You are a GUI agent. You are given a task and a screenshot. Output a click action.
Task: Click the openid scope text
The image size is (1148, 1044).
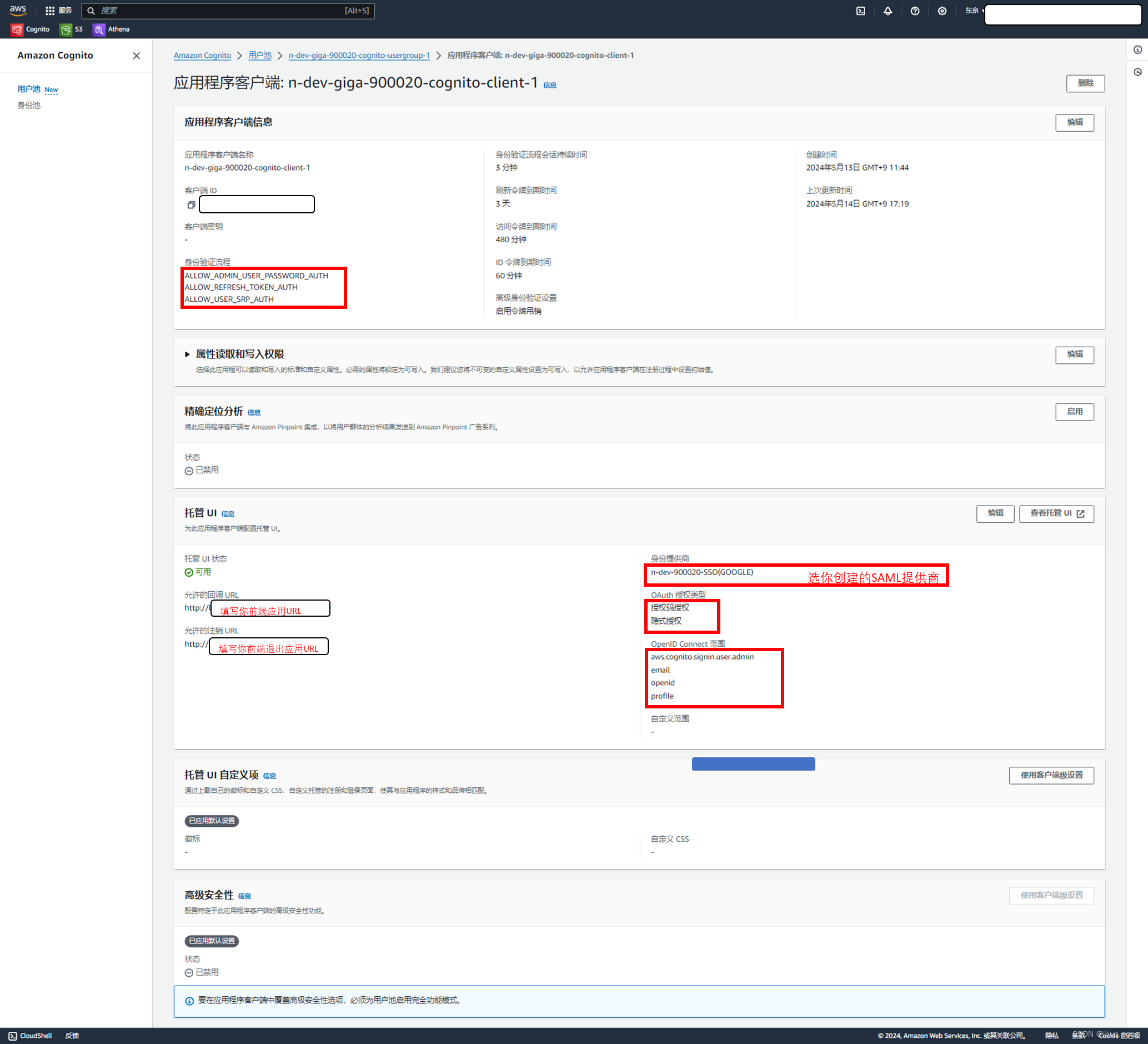pyautogui.click(x=663, y=683)
